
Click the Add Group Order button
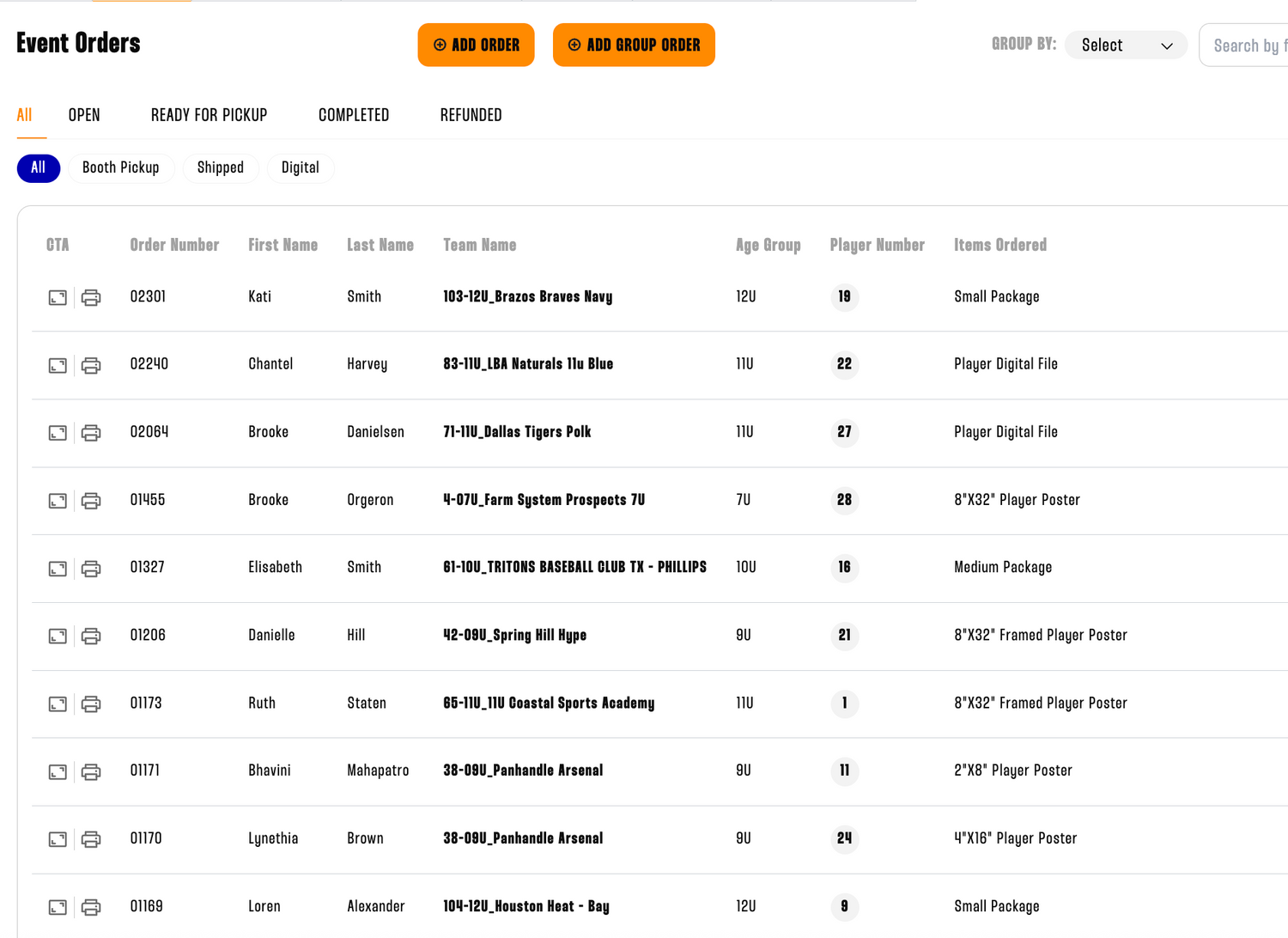click(634, 45)
